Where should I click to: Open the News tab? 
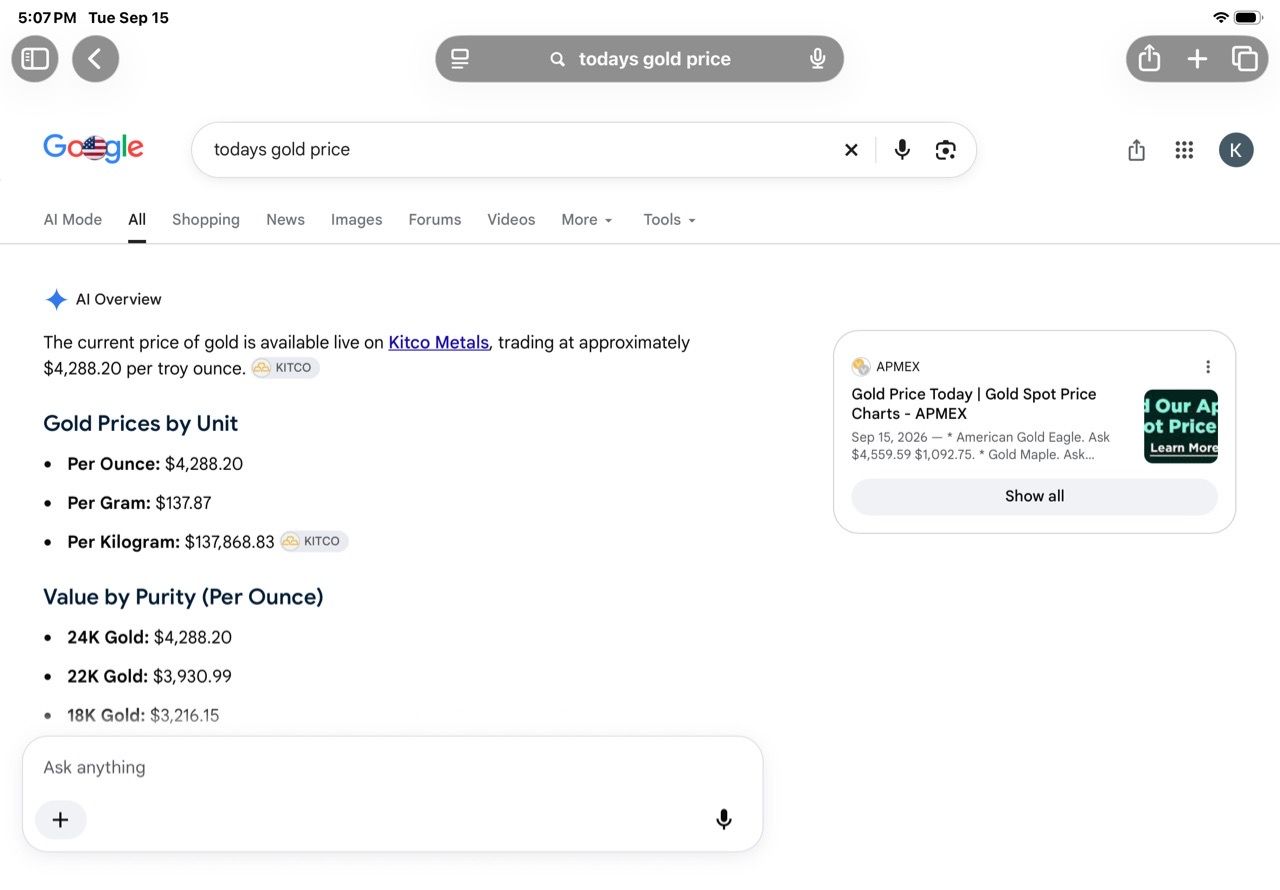(285, 220)
